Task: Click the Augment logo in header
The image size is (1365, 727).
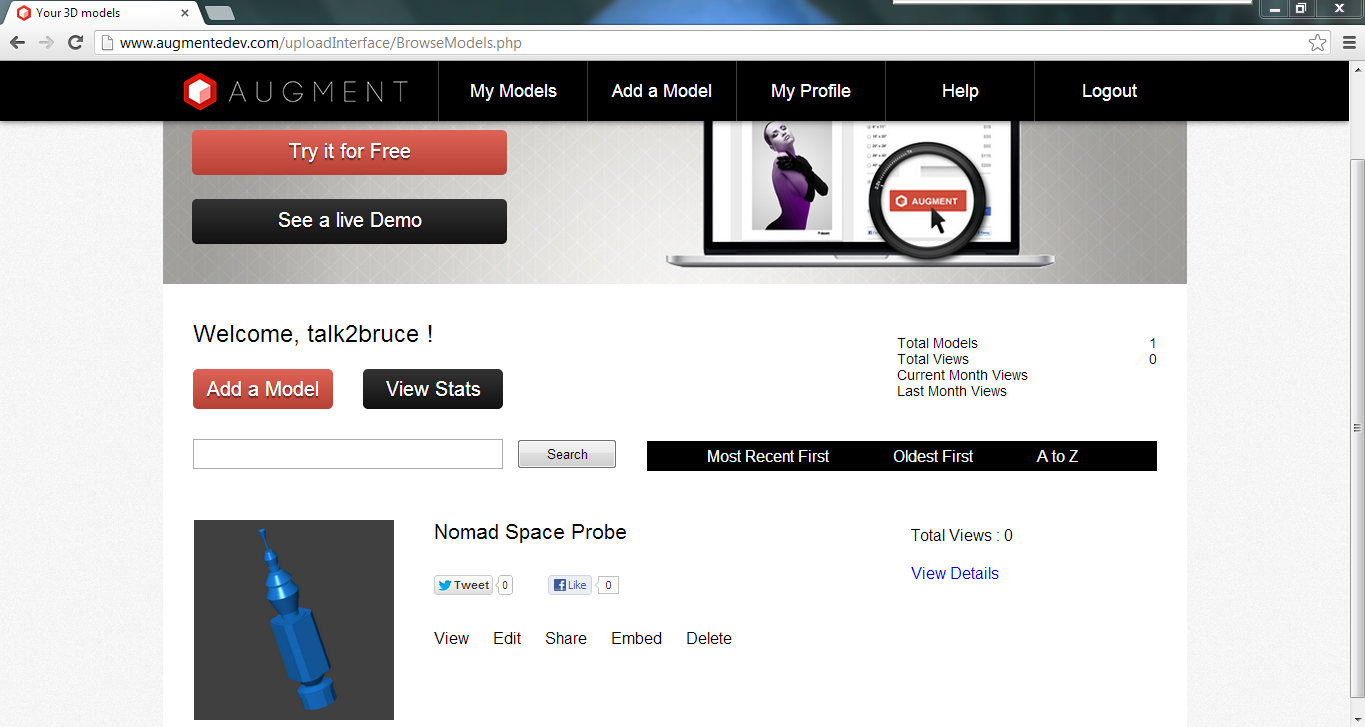Action: point(296,91)
